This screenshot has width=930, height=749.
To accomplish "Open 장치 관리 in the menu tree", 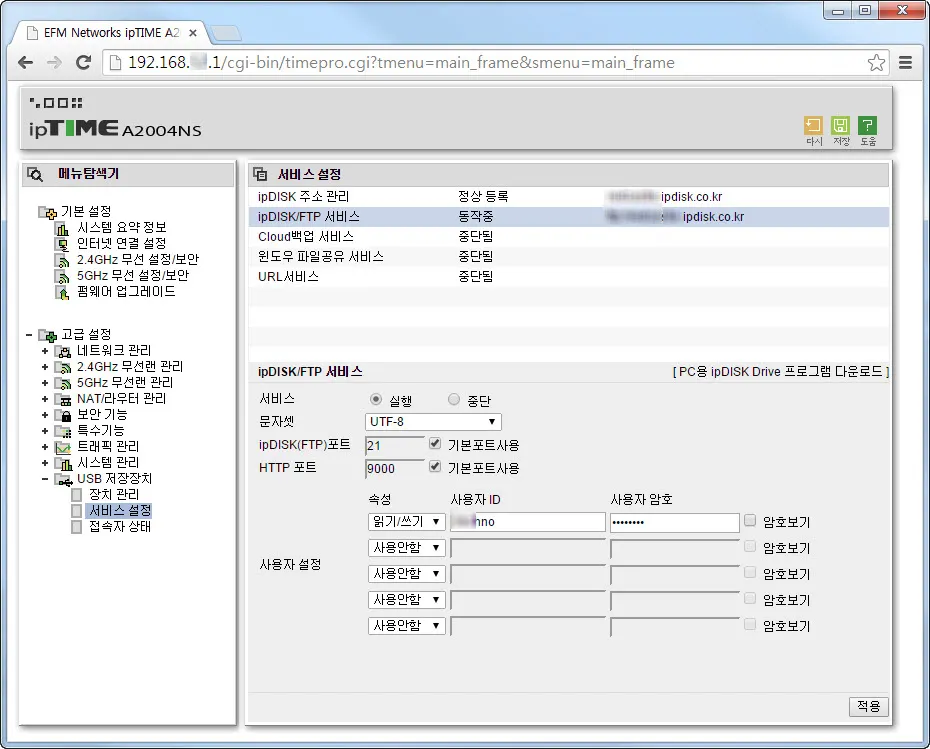I will click(x=114, y=495).
